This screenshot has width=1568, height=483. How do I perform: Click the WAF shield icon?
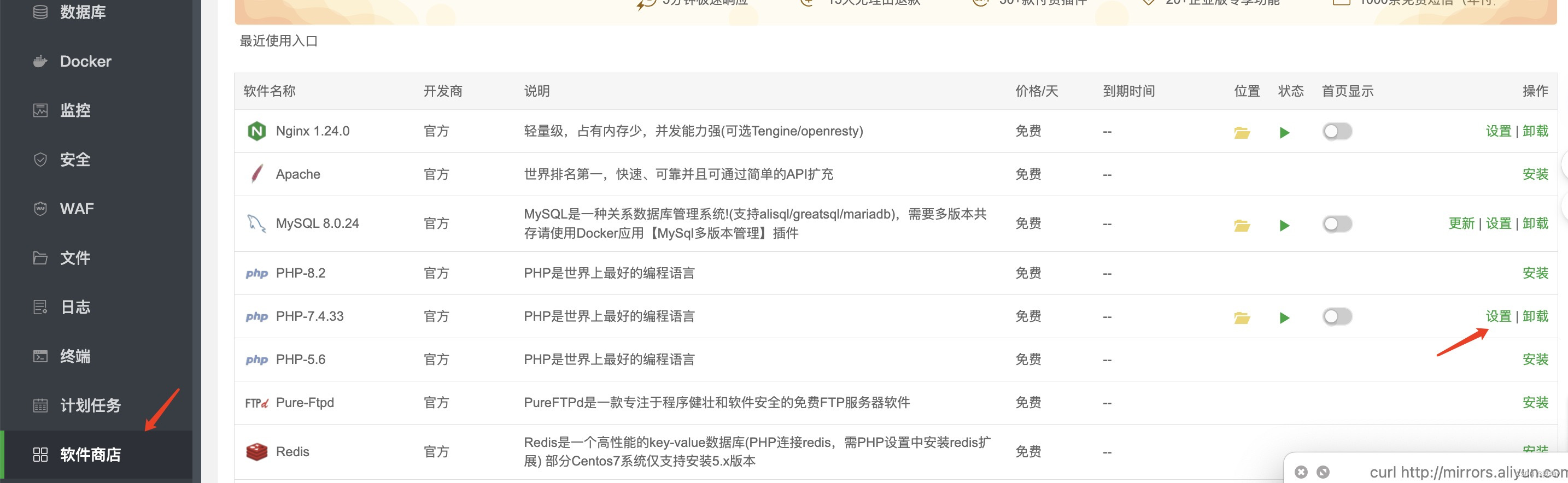[x=40, y=209]
